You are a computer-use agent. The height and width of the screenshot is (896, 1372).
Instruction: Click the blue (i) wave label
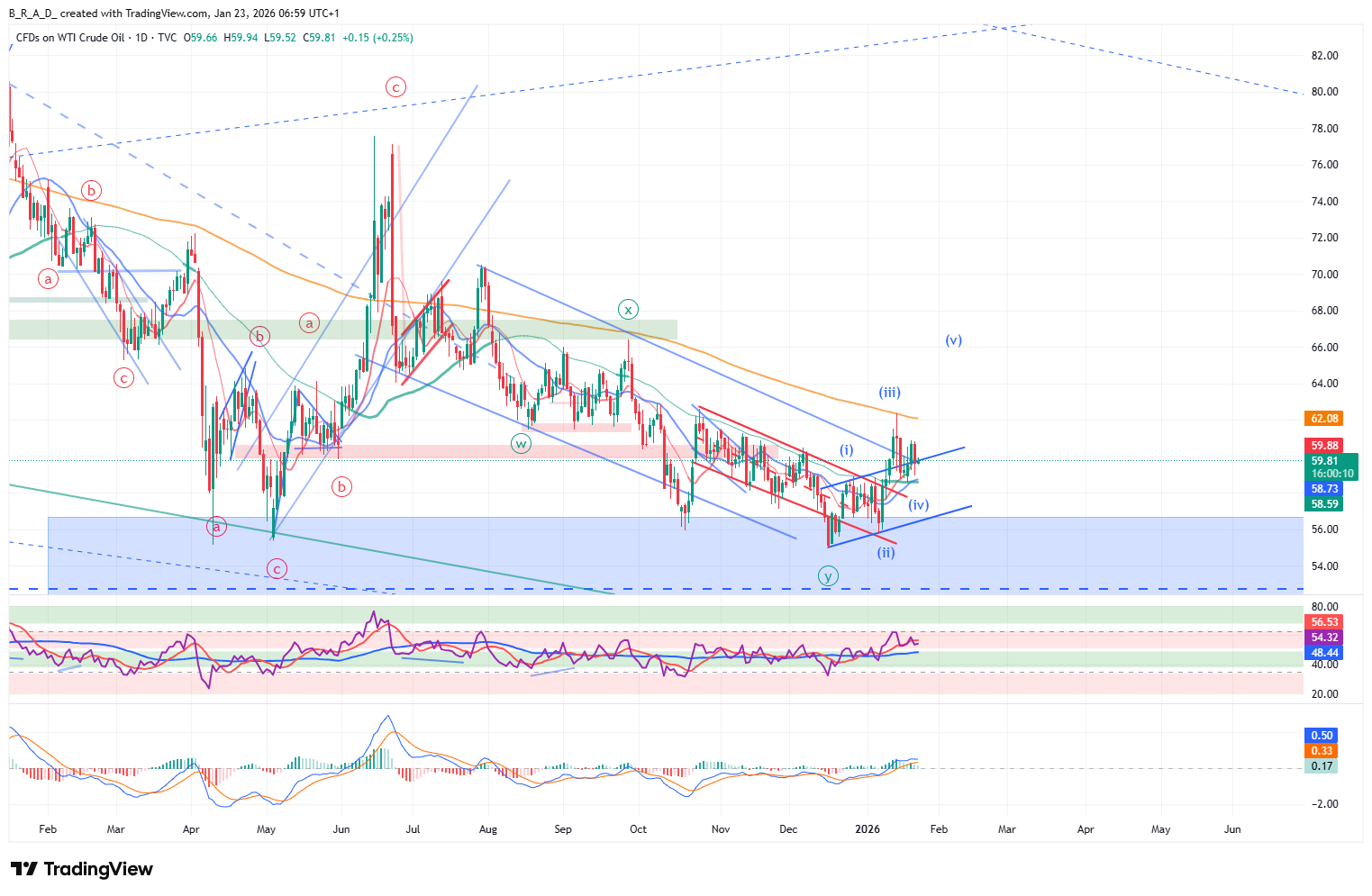coord(847,450)
